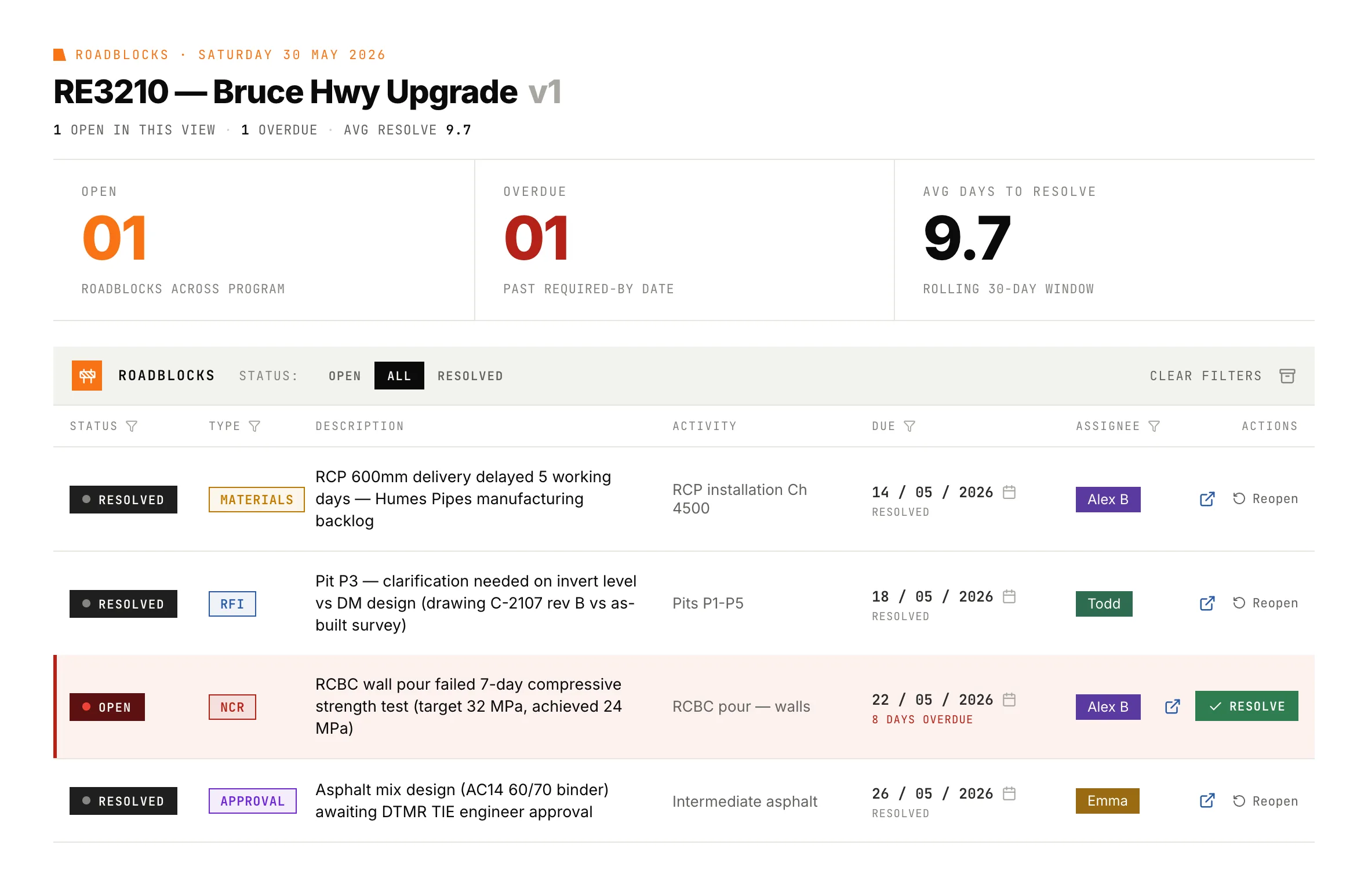Click the "8 DAYS OVERDUE" label

tap(922, 719)
